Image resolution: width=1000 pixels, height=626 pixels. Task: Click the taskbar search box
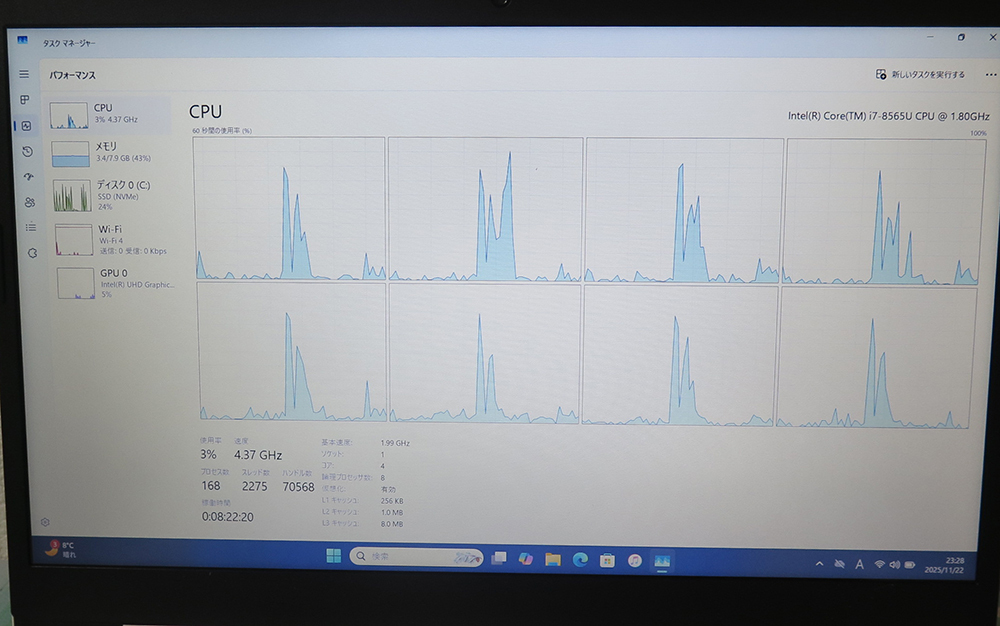tap(416, 557)
